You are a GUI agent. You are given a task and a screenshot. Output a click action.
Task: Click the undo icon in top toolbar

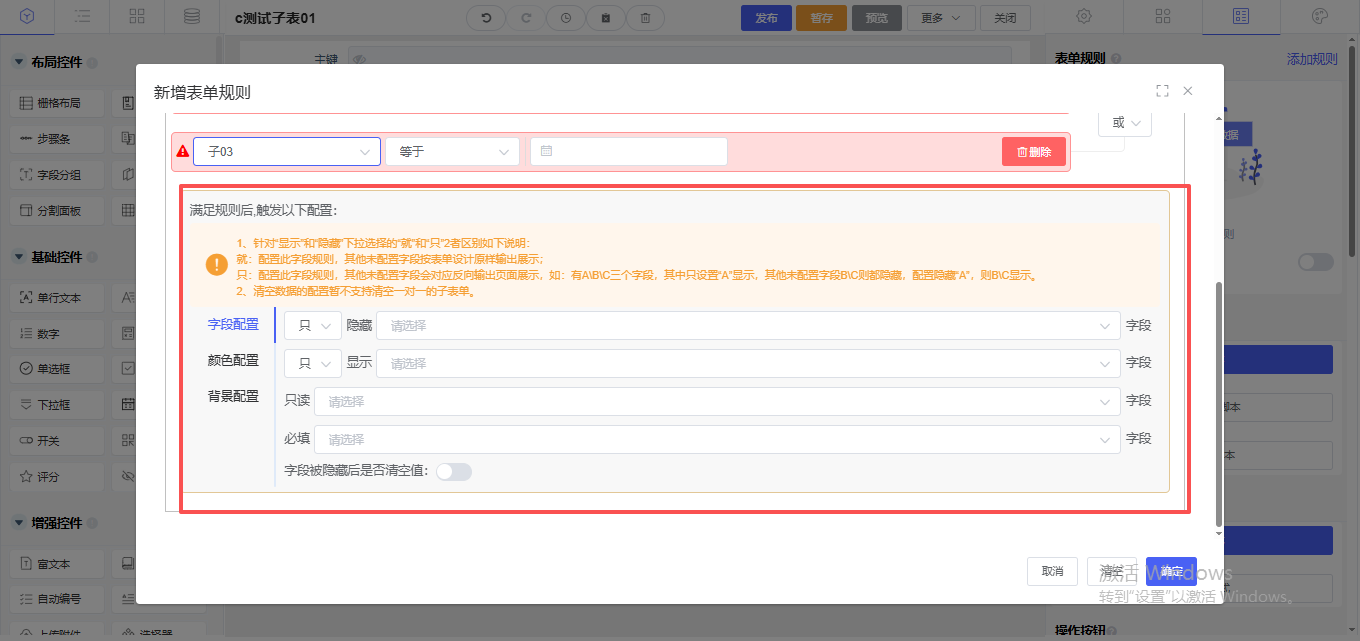coord(486,18)
